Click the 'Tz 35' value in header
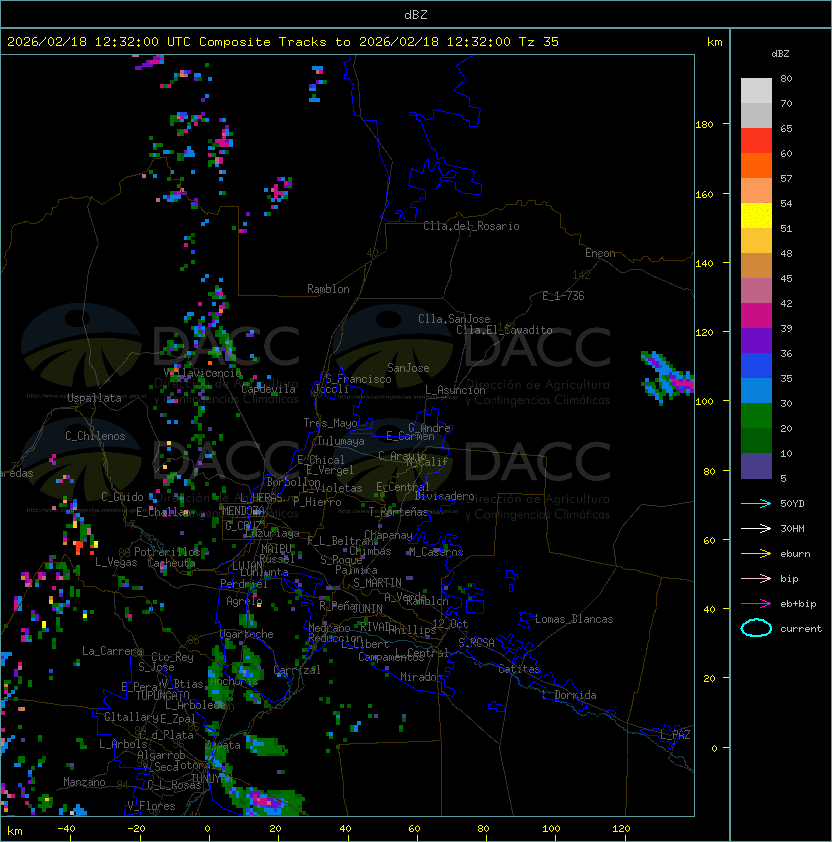832x842 pixels. 539,42
